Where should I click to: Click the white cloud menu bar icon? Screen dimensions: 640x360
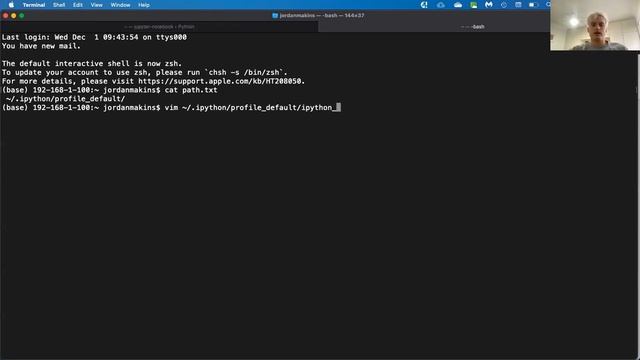458,5
